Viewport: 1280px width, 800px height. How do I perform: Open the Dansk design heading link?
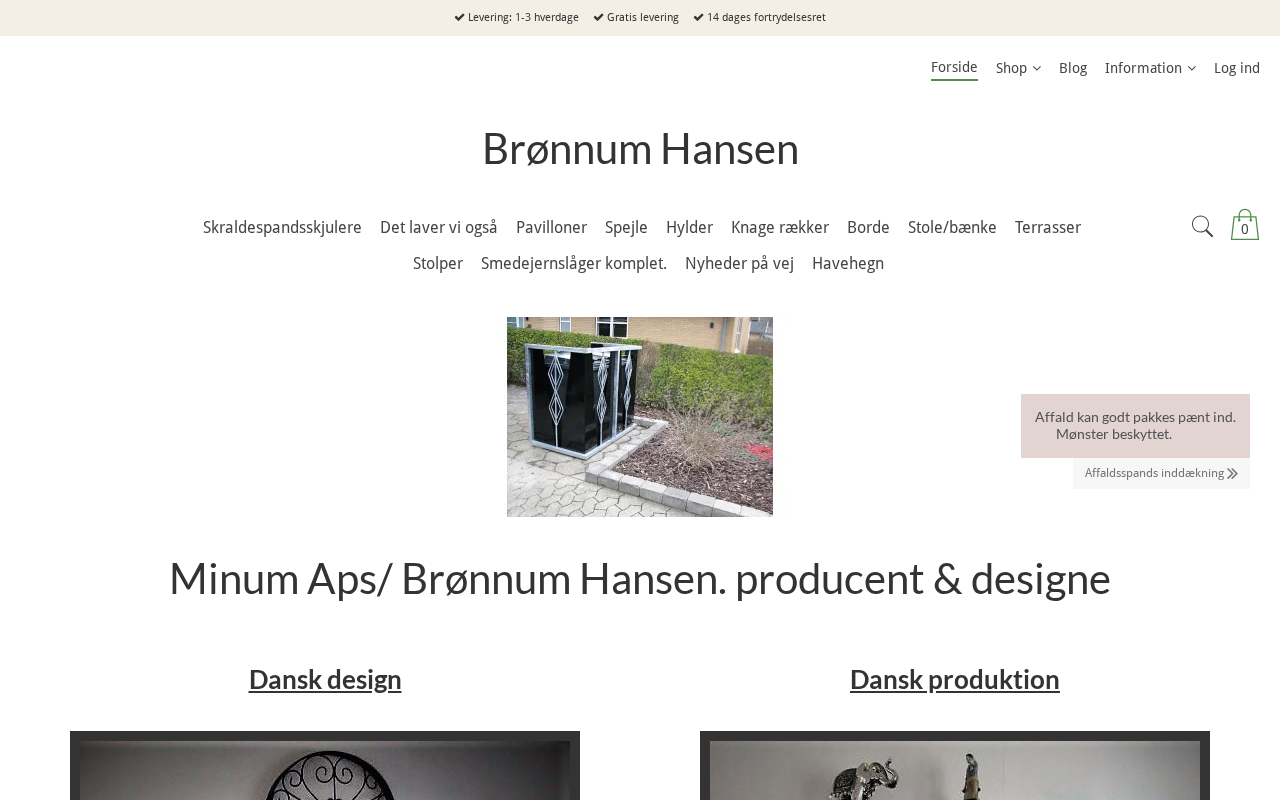325,679
